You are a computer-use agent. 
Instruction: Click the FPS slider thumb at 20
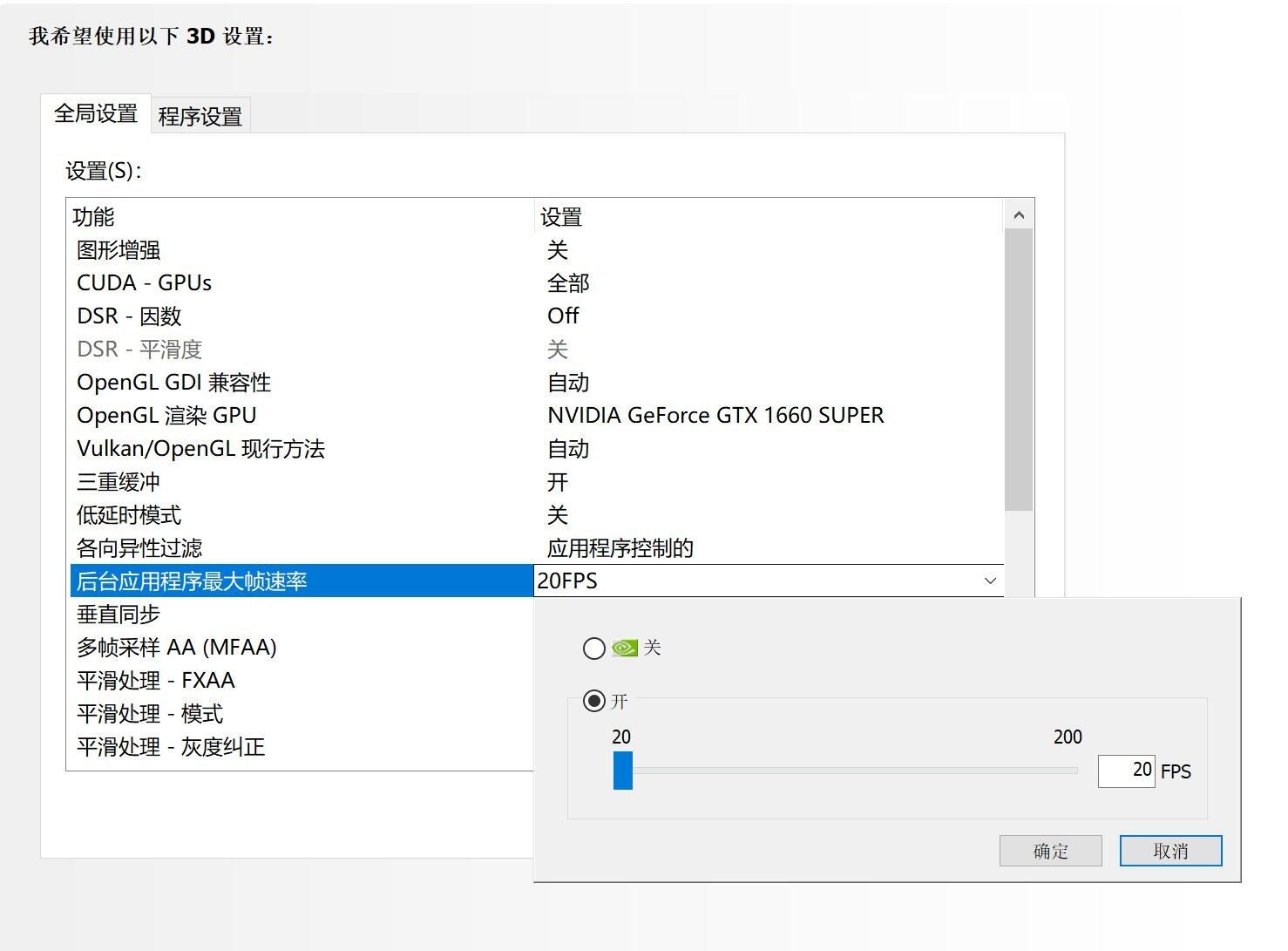(x=623, y=771)
